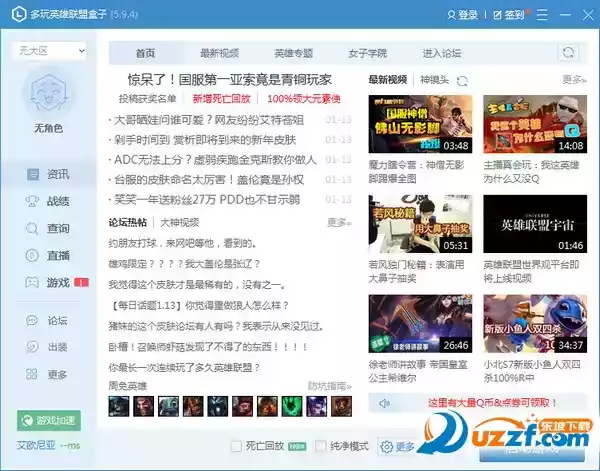Click the 游戏加速 button
The height and width of the screenshot is (471, 600).
tap(49, 420)
